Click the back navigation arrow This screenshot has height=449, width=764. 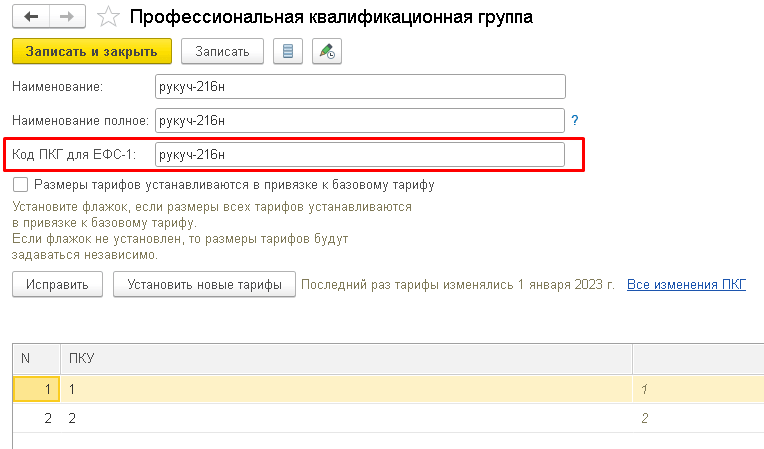(30, 17)
